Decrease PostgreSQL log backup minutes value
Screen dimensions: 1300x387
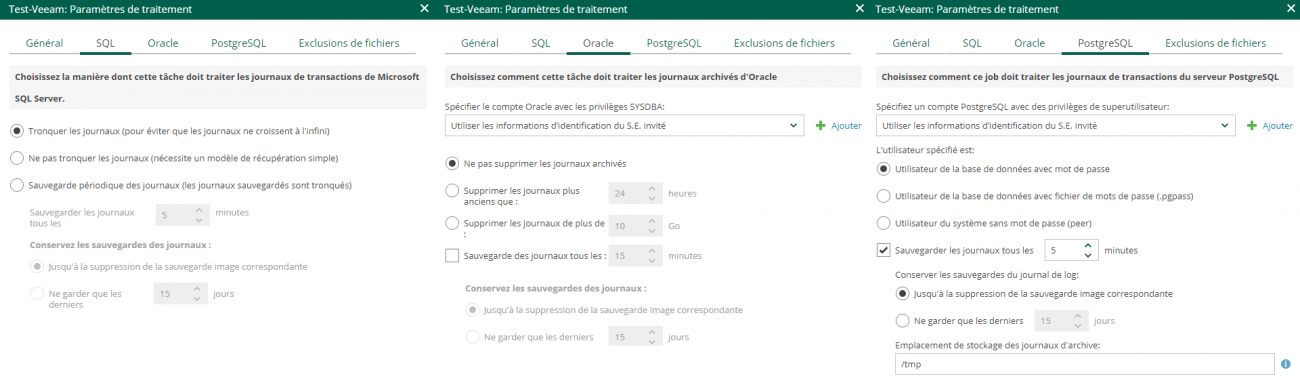coord(1089,255)
